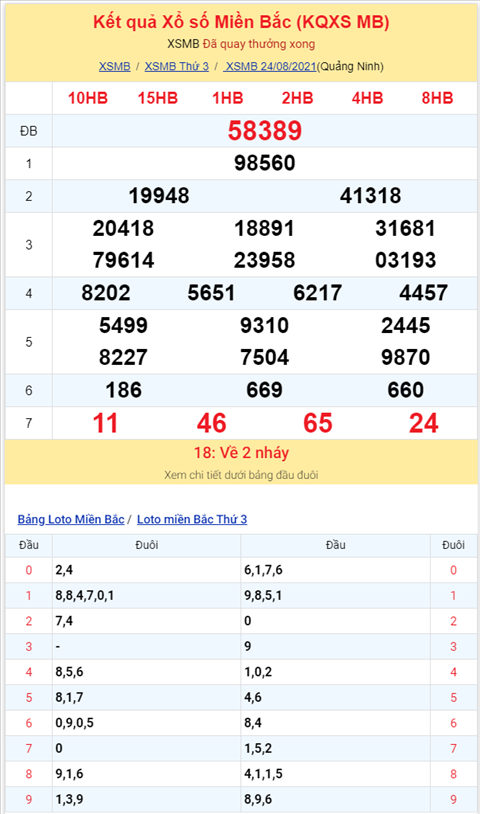480x814 pixels.
Task: Click the '18: Về 2 nháy' notice
Action: 241,453
